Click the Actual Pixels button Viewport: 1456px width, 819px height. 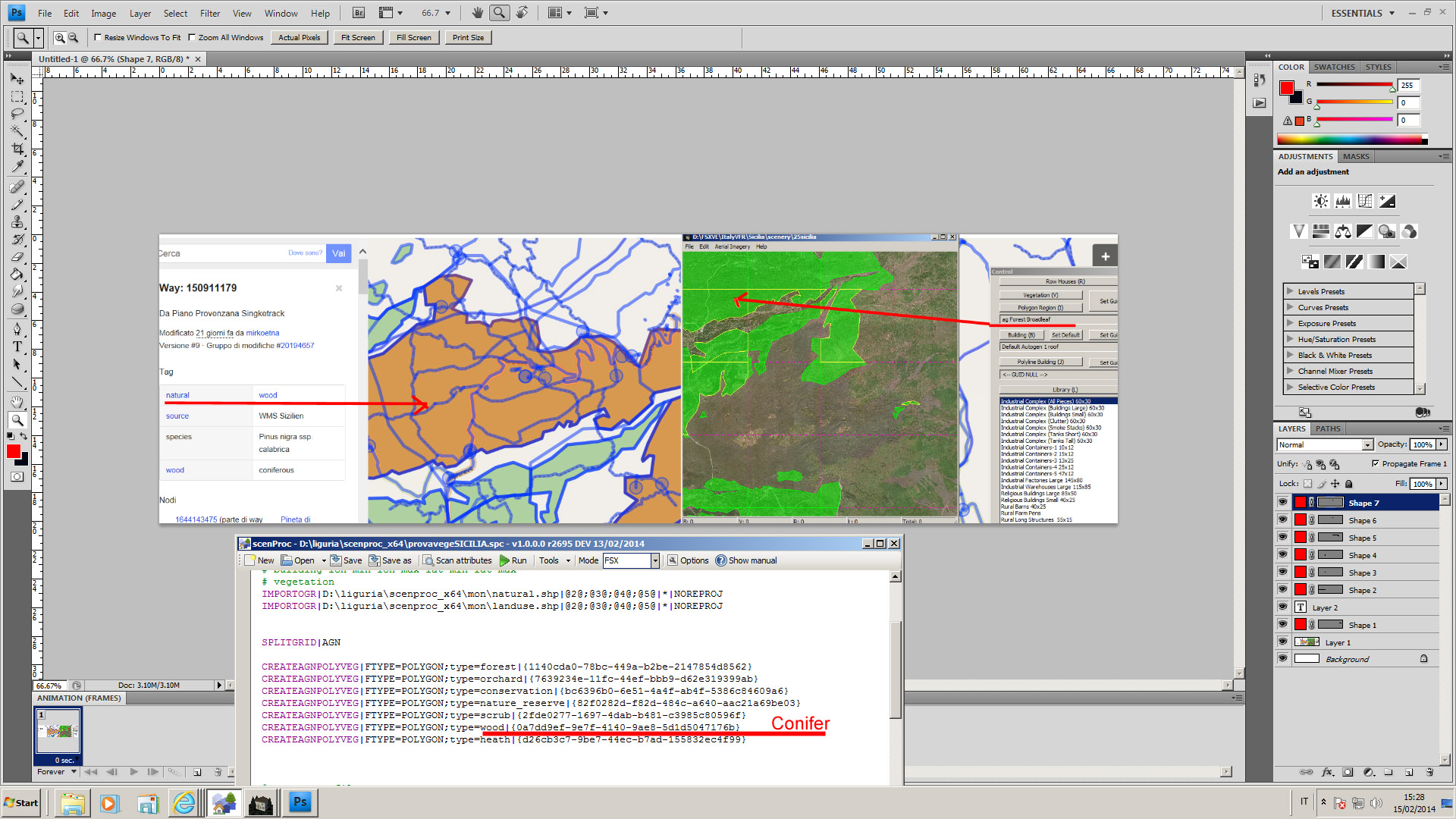pyautogui.click(x=300, y=37)
